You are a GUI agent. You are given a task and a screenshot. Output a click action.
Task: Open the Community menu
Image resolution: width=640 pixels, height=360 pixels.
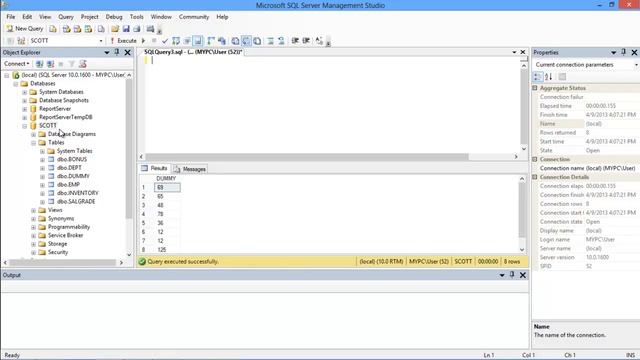[194, 17]
